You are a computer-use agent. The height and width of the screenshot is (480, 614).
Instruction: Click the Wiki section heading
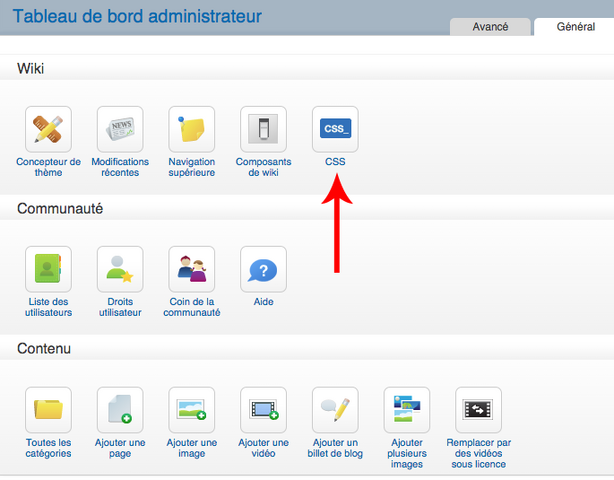(x=31, y=69)
